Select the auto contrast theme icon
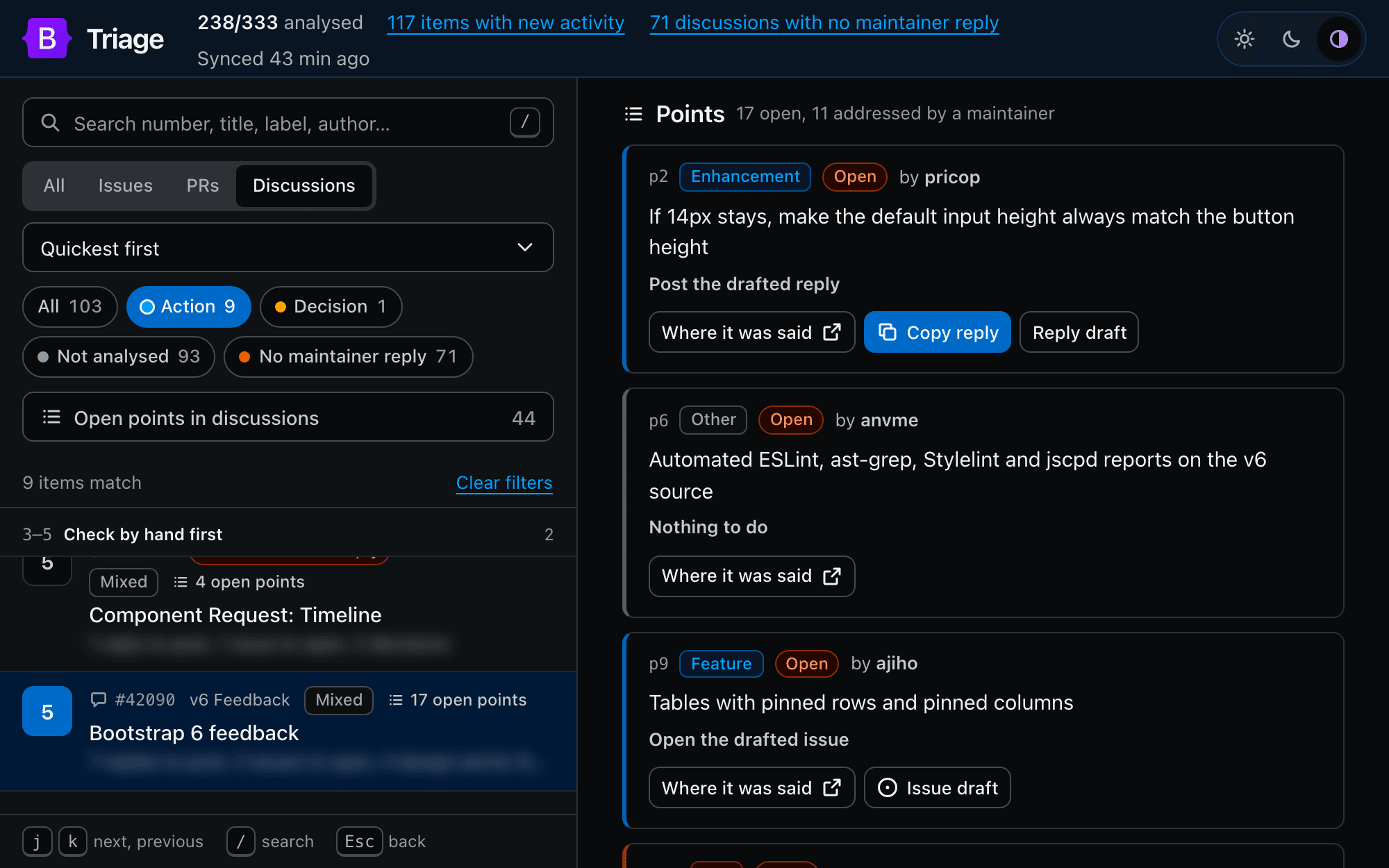 tap(1338, 39)
